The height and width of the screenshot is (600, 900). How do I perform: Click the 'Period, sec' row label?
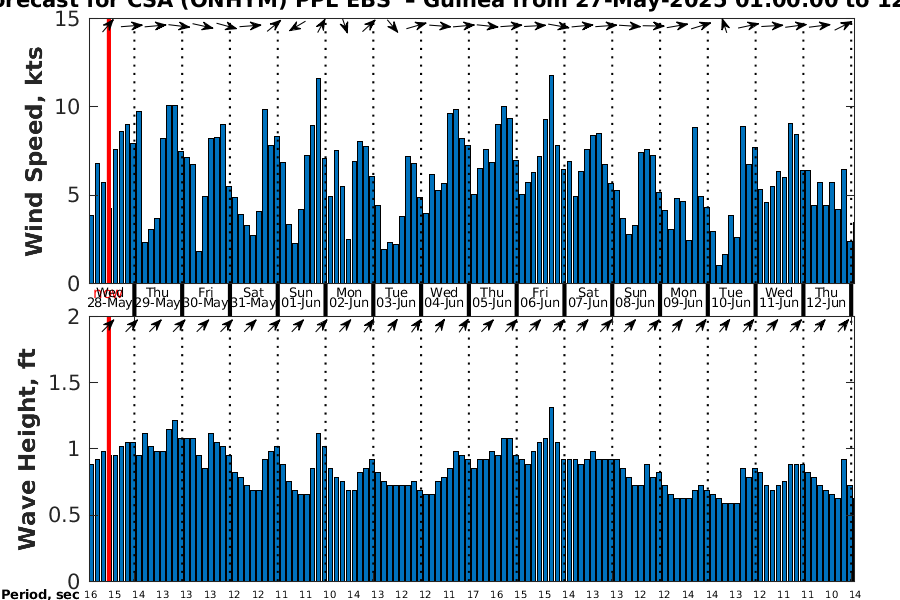click(40, 594)
